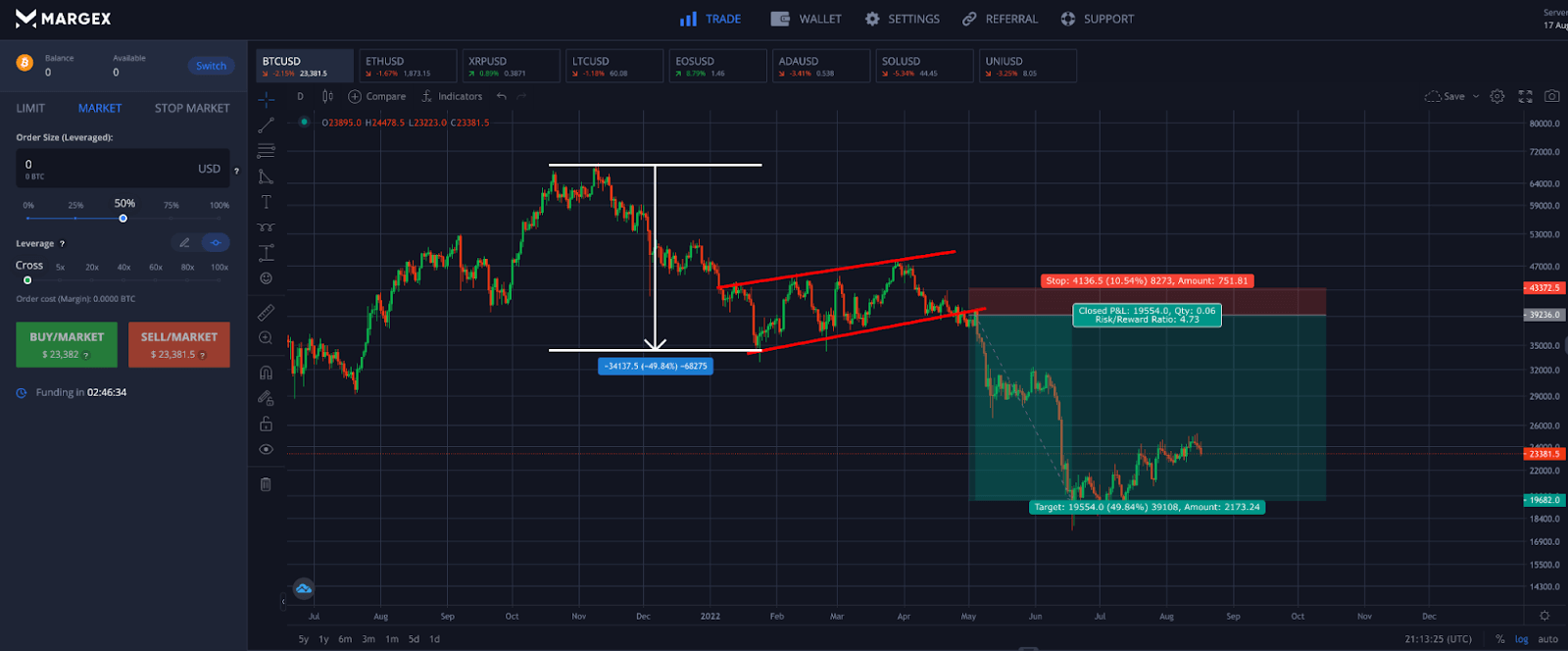Toggle the lock all drawings tool

pos(266,424)
